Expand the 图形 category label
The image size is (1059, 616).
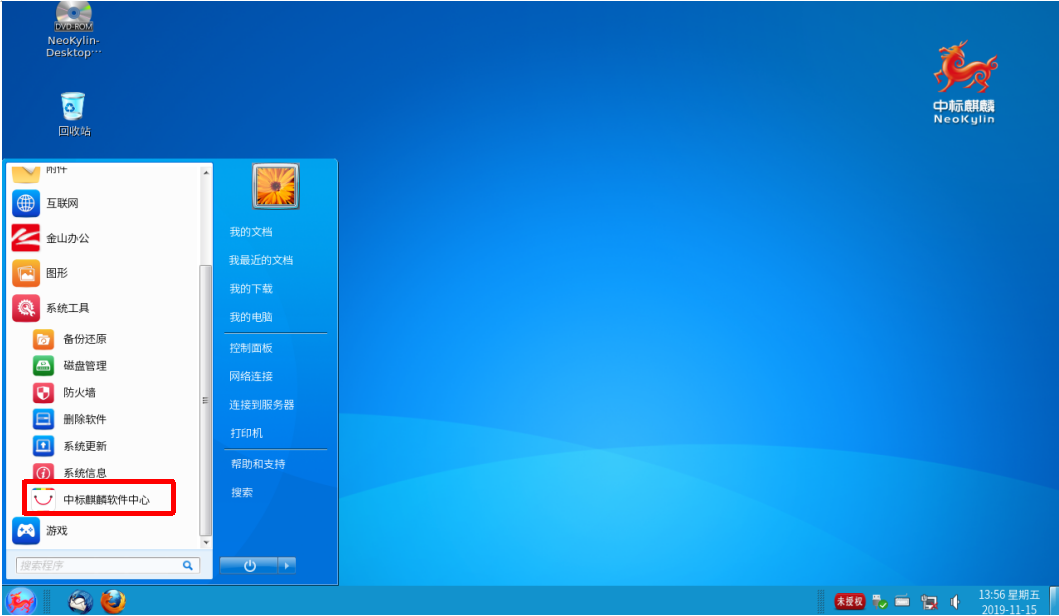(x=57, y=273)
